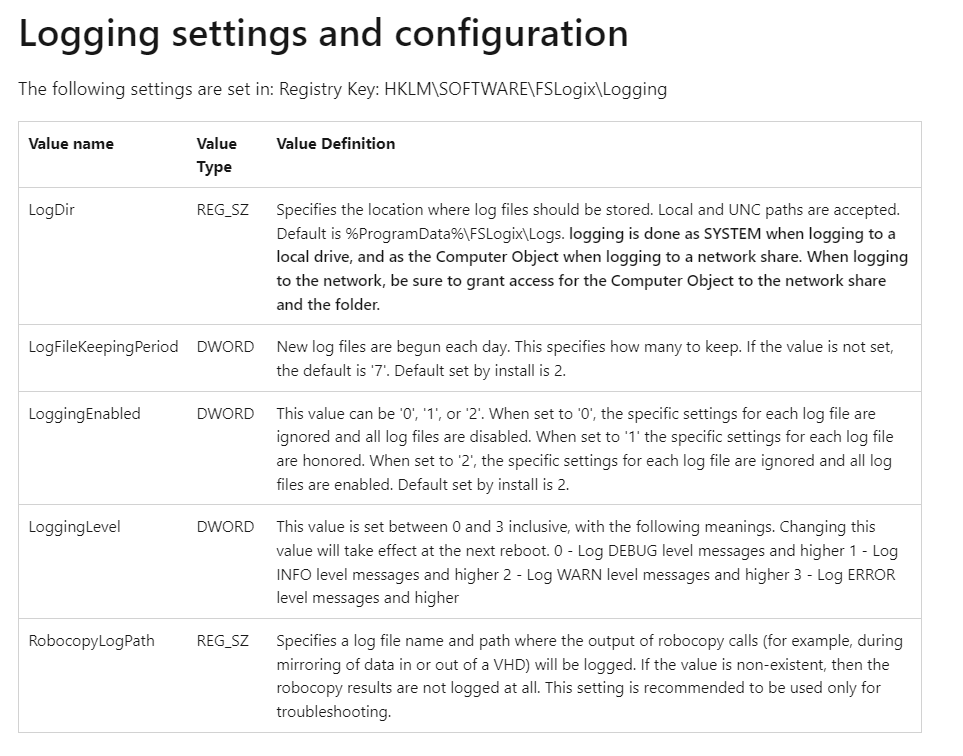Click DWORD type in the LogFileKeepingPeriod row

(x=225, y=347)
